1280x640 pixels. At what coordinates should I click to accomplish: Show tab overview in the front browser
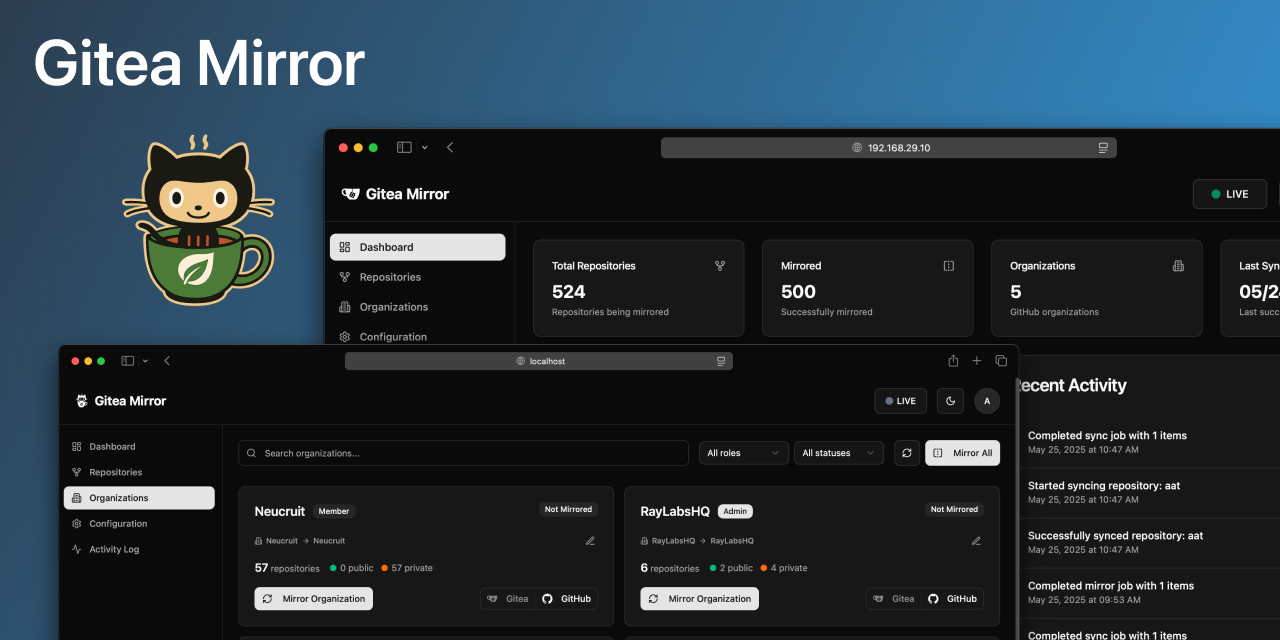pyautogui.click(x=1001, y=361)
